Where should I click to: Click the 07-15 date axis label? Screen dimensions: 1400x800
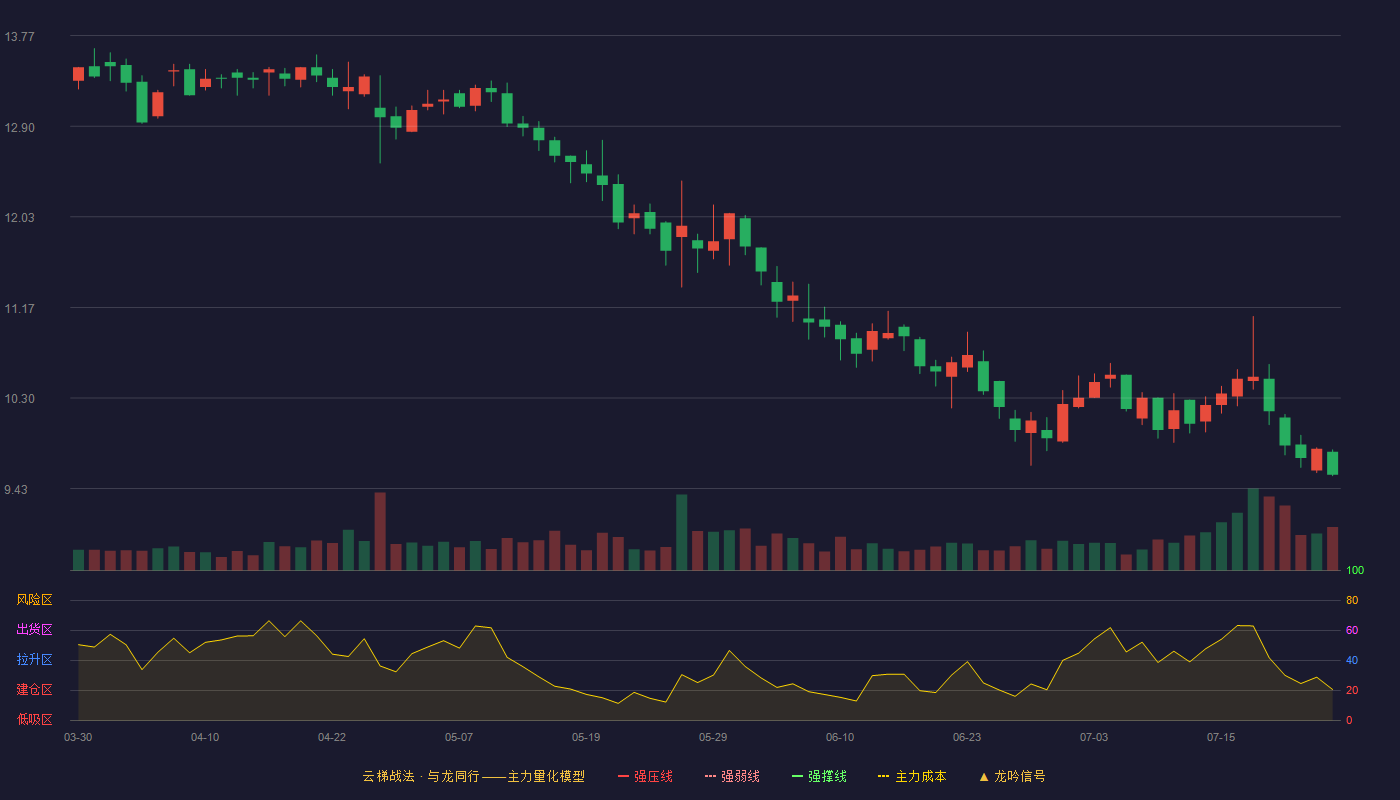(x=1221, y=737)
